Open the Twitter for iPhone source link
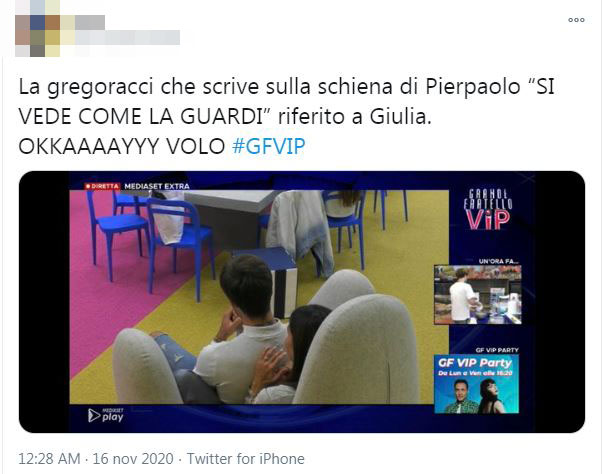The image size is (605, 474). click(x=246, y=459)
